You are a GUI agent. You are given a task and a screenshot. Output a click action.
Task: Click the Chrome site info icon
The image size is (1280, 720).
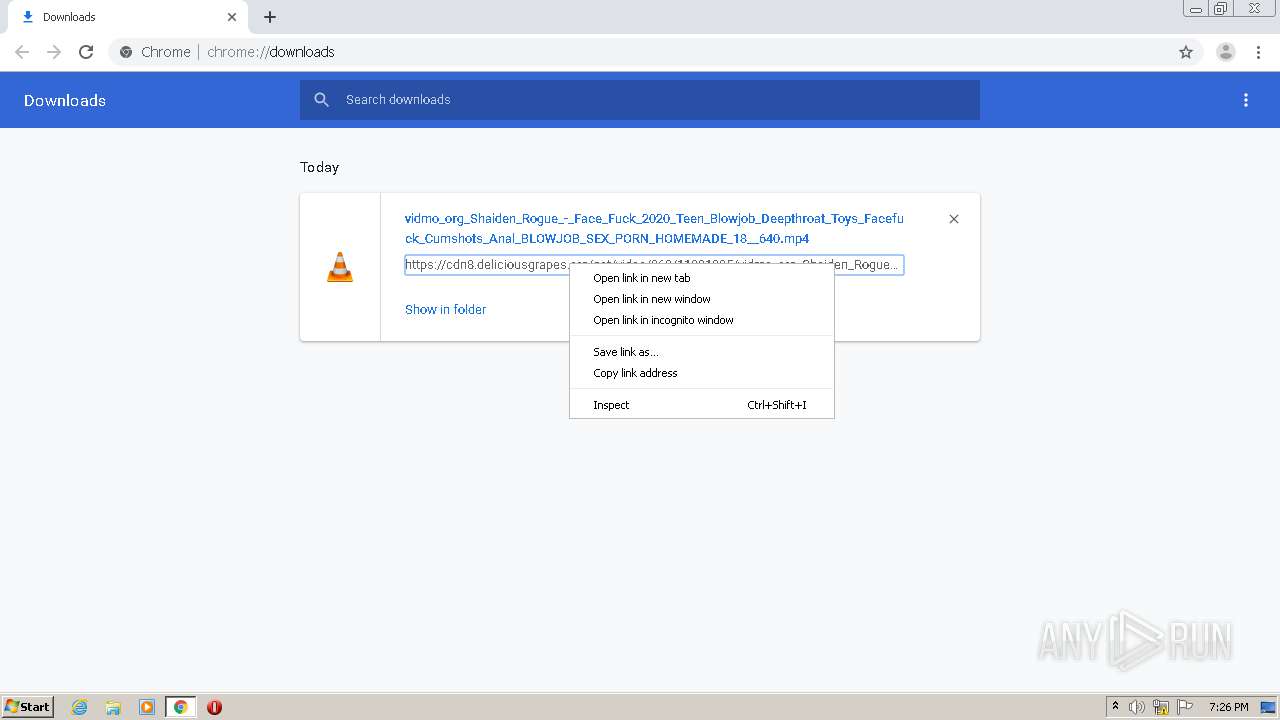pyautogui.click(x=126, y=52)
